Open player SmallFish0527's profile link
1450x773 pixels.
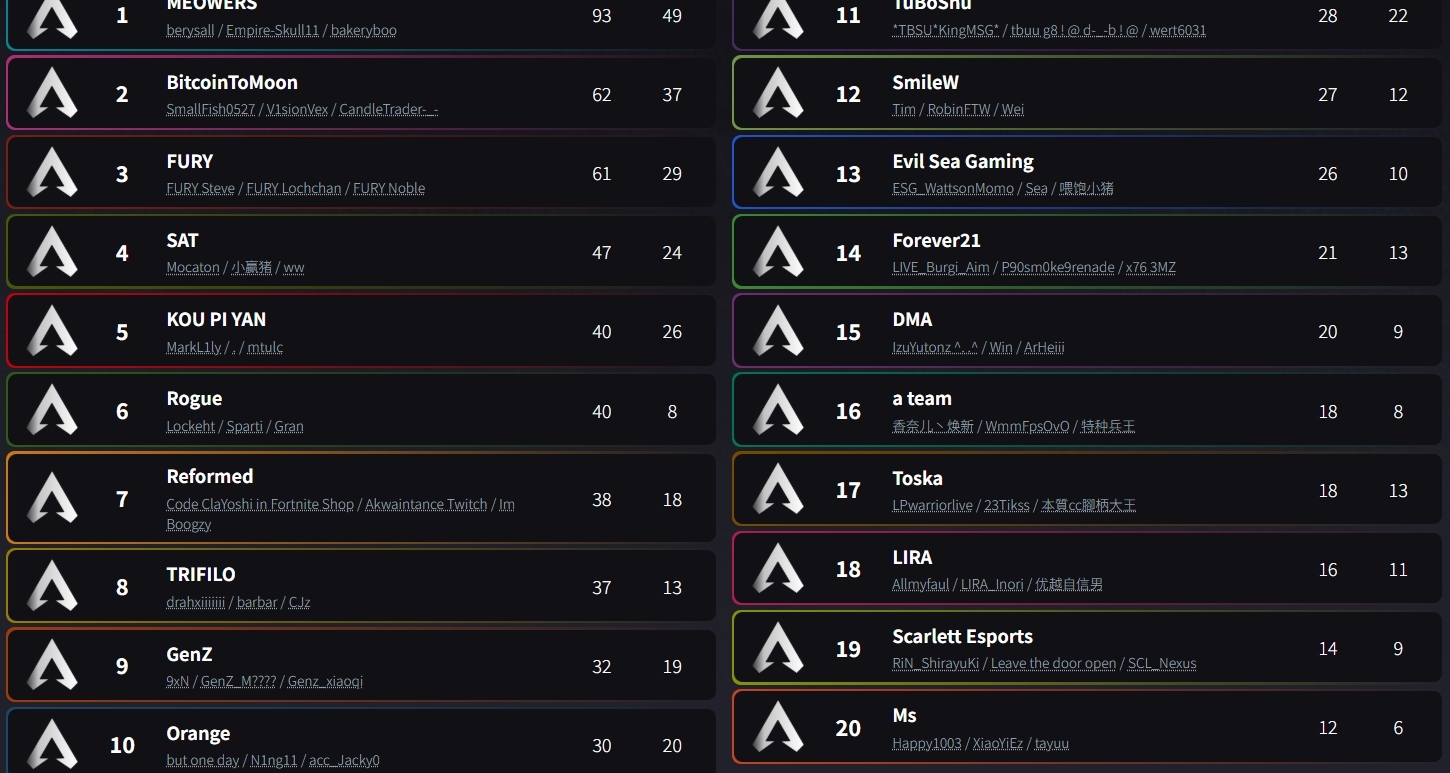[211, 109]
